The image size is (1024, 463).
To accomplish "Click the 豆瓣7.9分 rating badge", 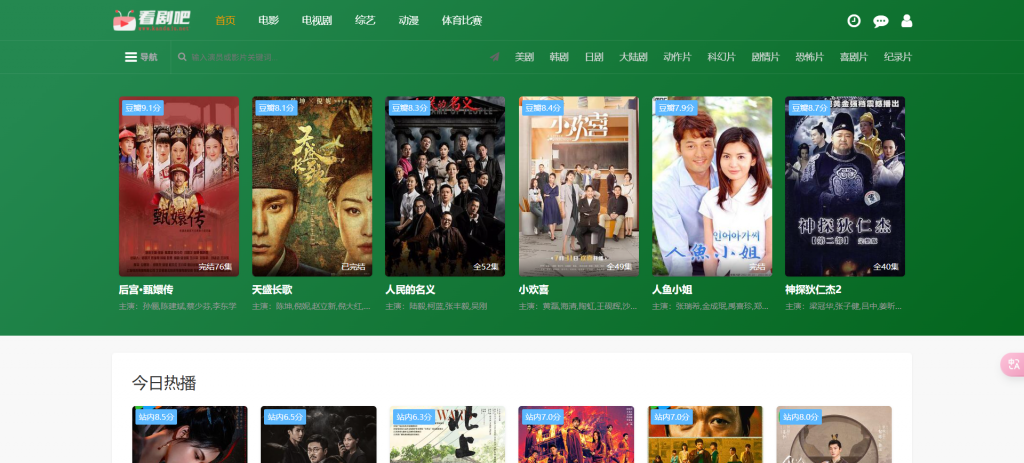I will [676, 108].
